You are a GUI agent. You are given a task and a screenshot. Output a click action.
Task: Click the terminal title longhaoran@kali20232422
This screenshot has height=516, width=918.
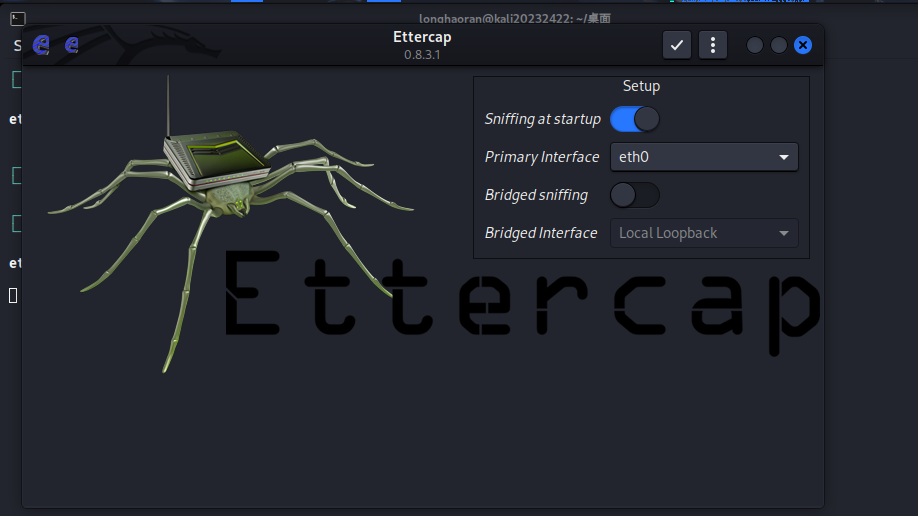(x=515, y=18)
